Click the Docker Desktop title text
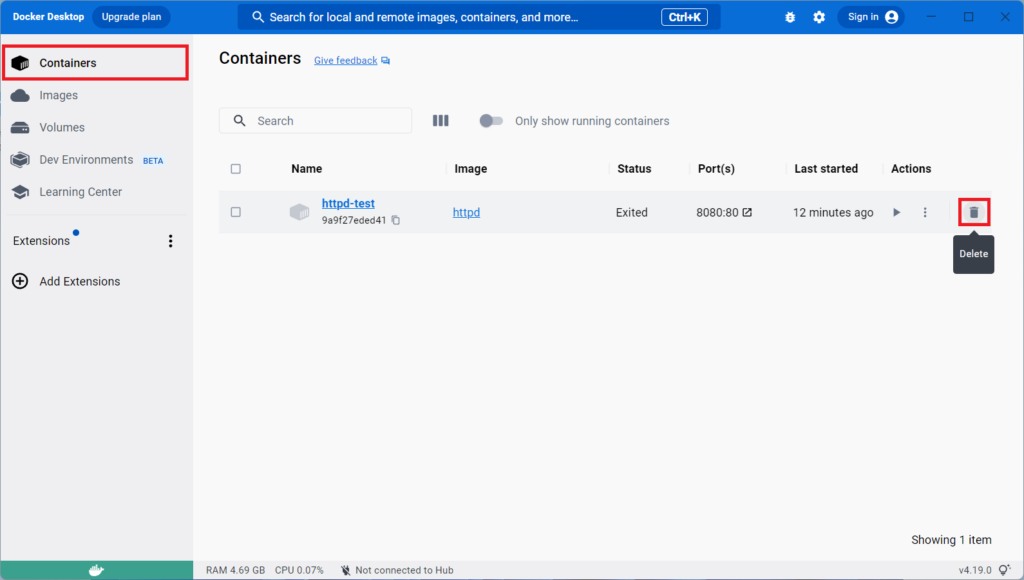The height and width of the screenshot is (580, 1024). point(48,17)
